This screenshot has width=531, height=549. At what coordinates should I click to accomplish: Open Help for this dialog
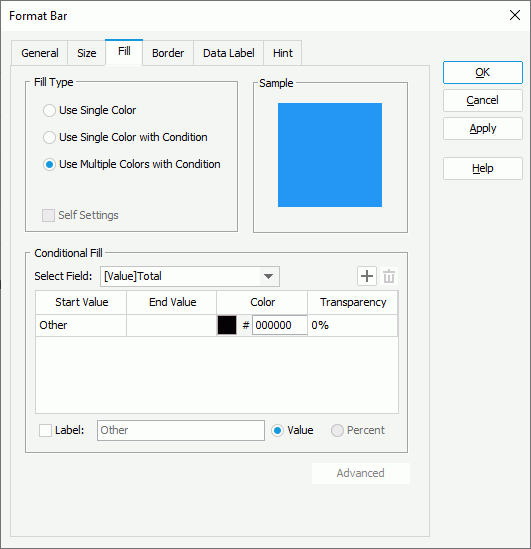tap(483, 168)
